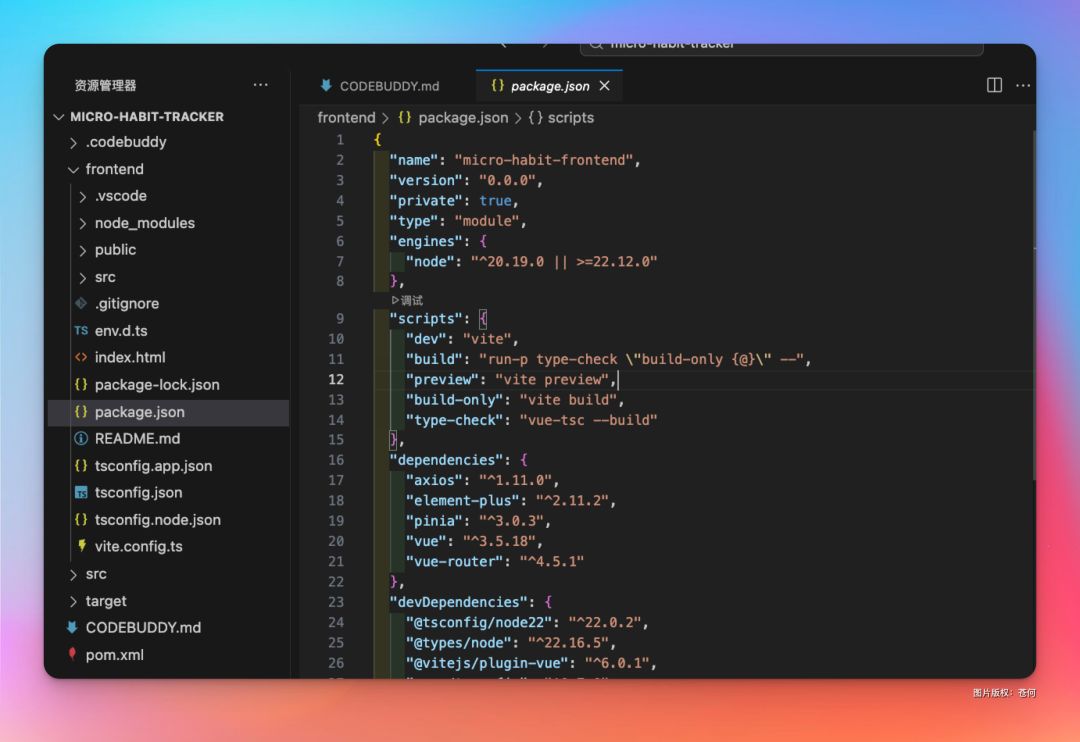This screenshot has height=742, width=1080.
Task: Click the braces icon beside package.json in tree
Action: (x=81, y=412)
